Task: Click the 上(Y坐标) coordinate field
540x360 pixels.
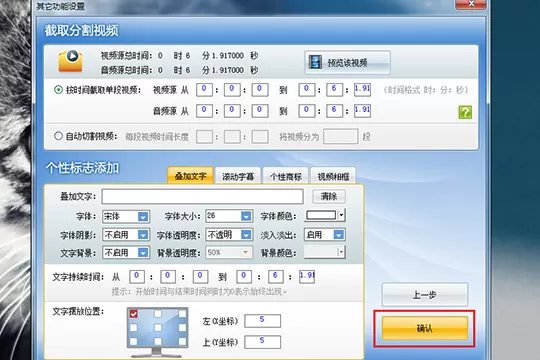Action: click(x=262, y=342)
